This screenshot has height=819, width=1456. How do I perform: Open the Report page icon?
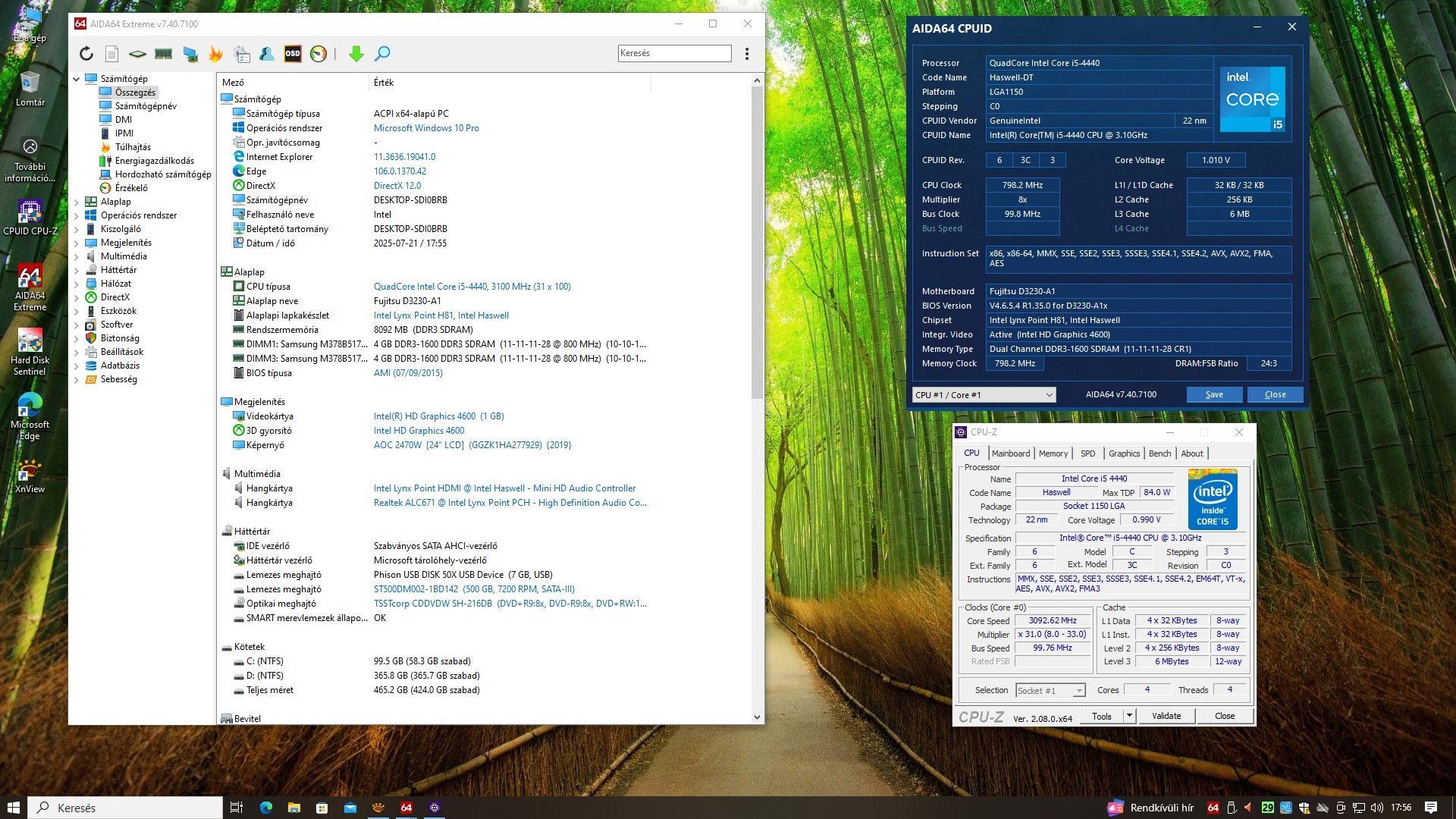[111, 54]
